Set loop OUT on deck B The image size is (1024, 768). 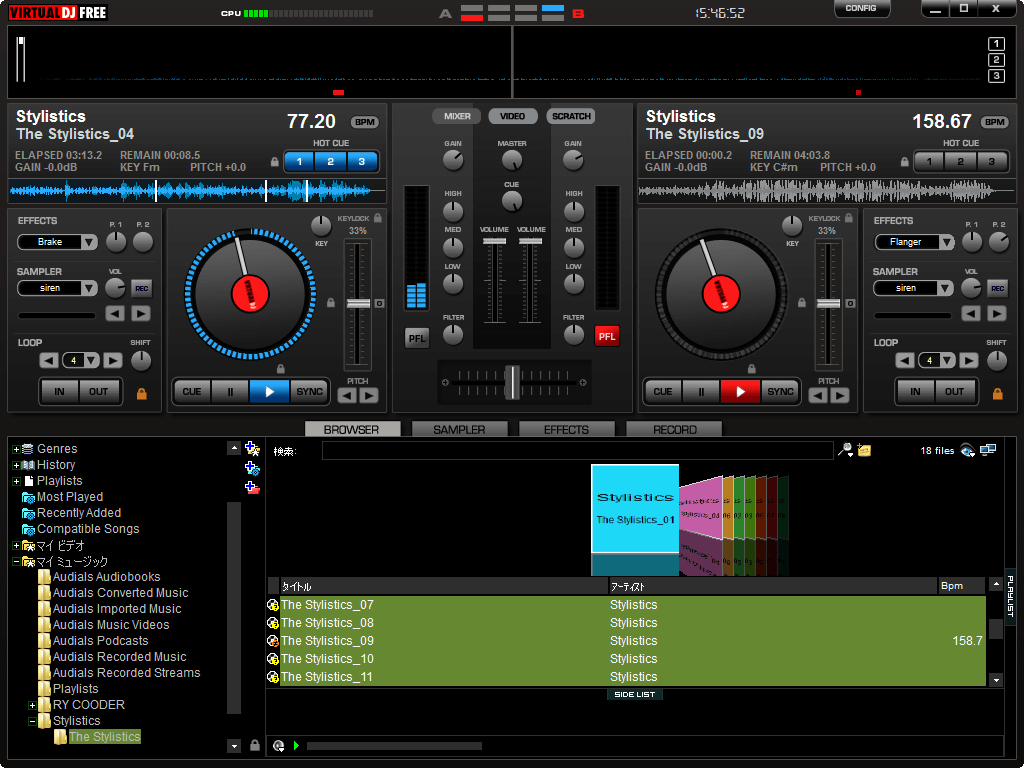point(954,392)
